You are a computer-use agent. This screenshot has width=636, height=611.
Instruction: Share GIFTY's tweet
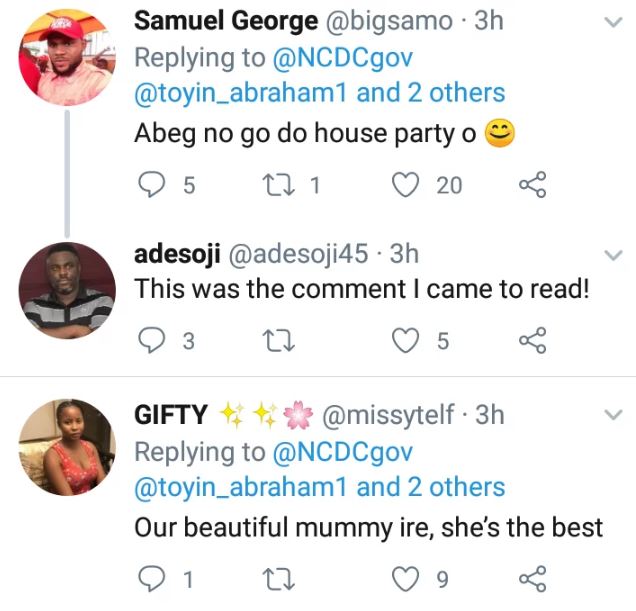[x=532, y=578]
